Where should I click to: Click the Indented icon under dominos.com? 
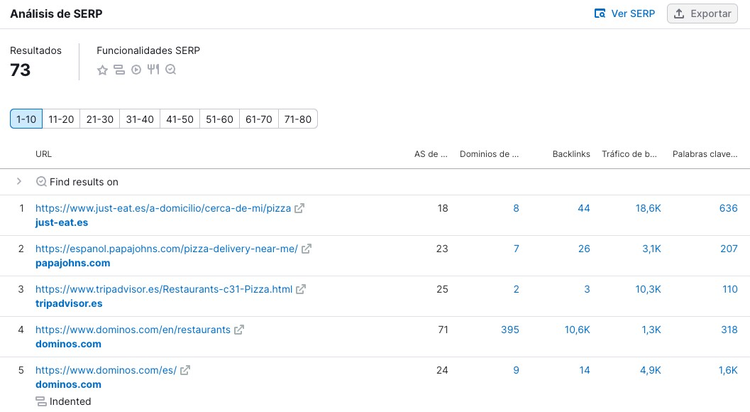click(41, 401)
